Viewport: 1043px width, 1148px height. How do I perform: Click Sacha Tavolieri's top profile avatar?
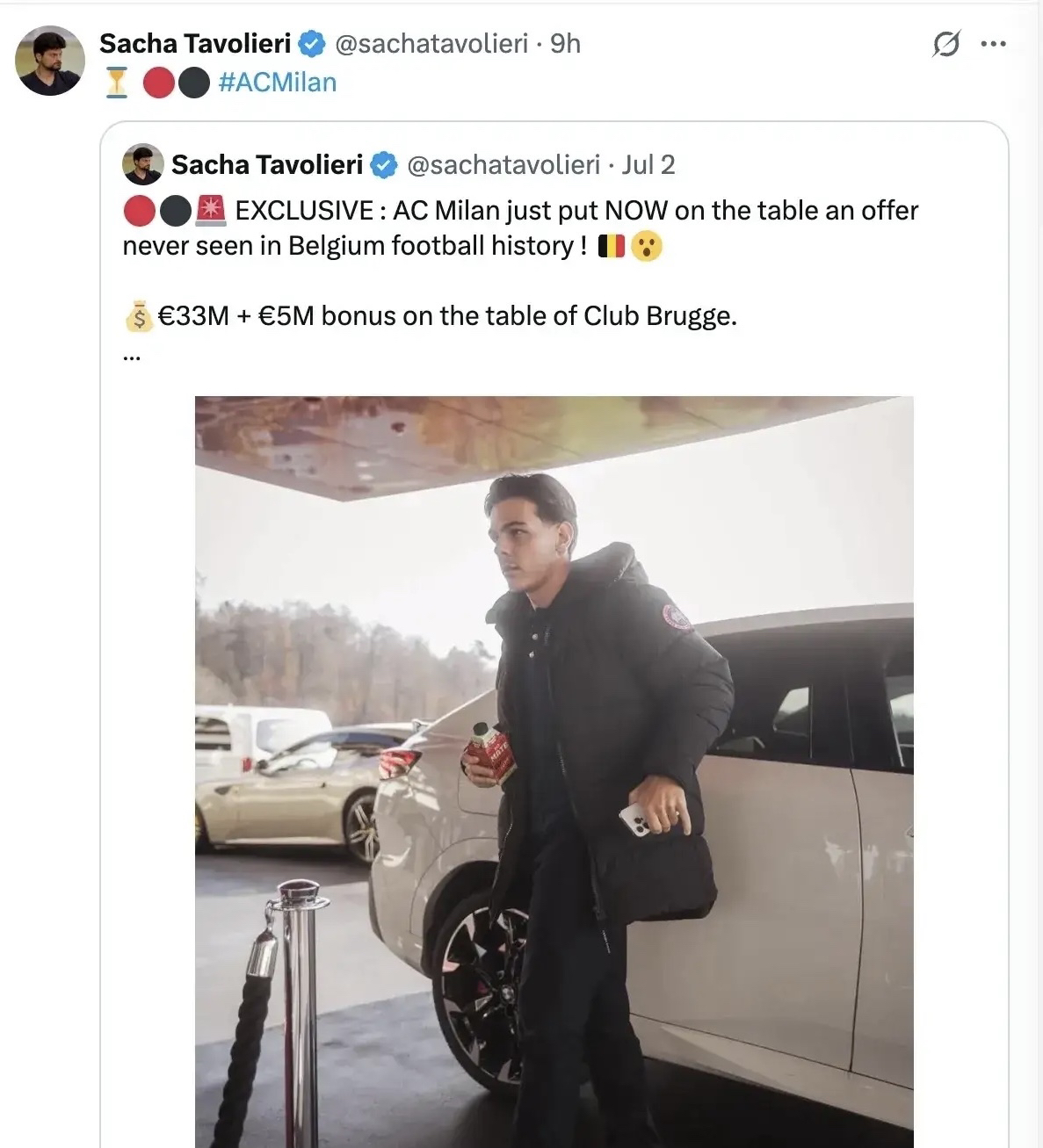[50, 61]
